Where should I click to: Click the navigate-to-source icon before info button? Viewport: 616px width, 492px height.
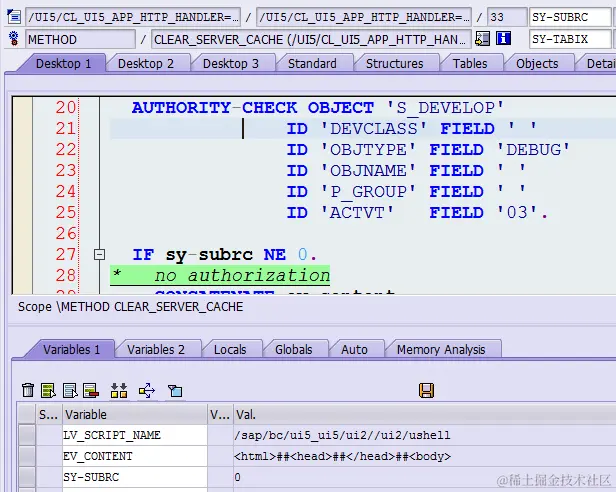click(x=482, y=39)
